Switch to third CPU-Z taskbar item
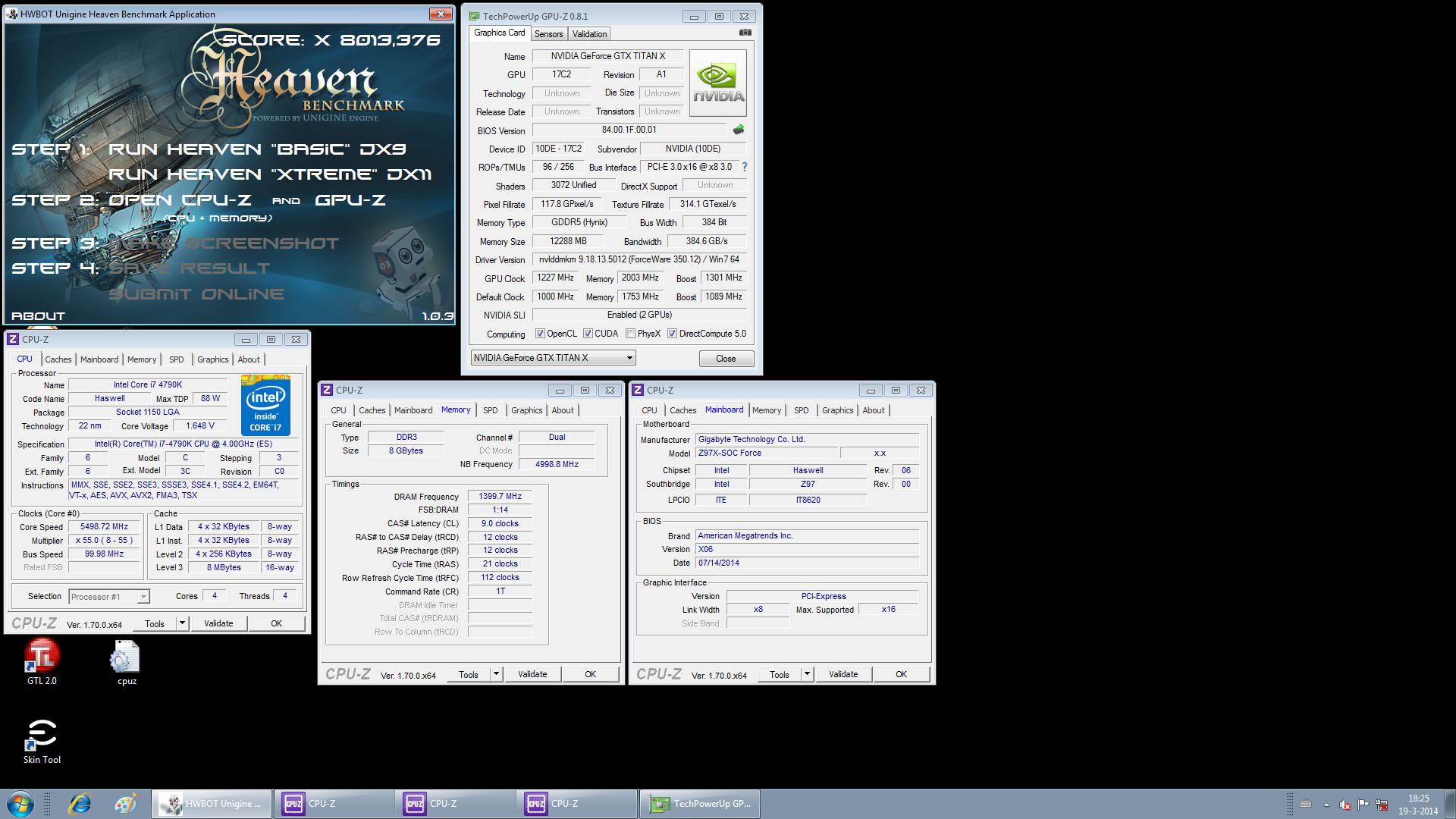Image resolution: width=1456 pixels, height=819 pixels. click(x=576, y=804)
